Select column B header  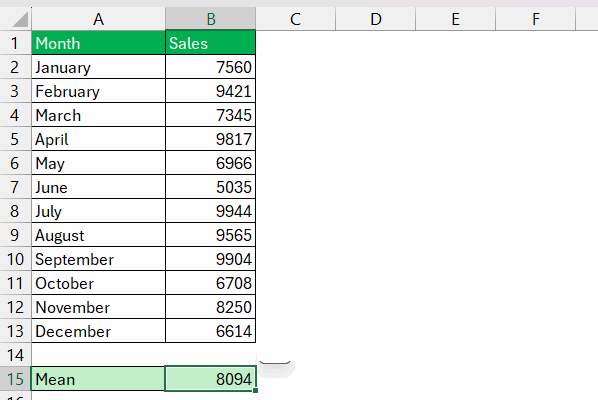211,19
